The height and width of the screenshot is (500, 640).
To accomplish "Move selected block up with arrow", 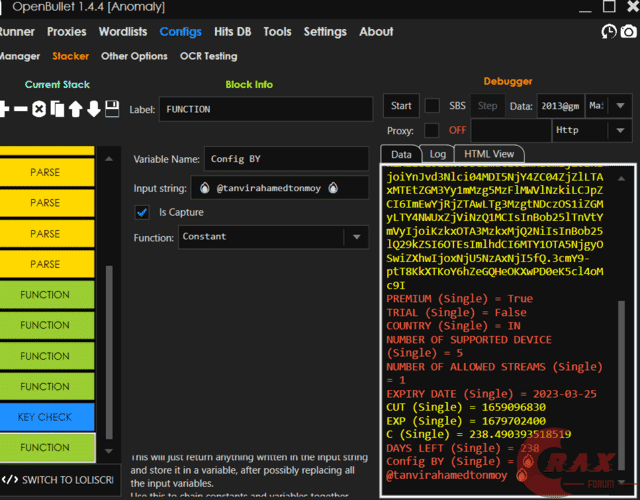I will [75, 108].
